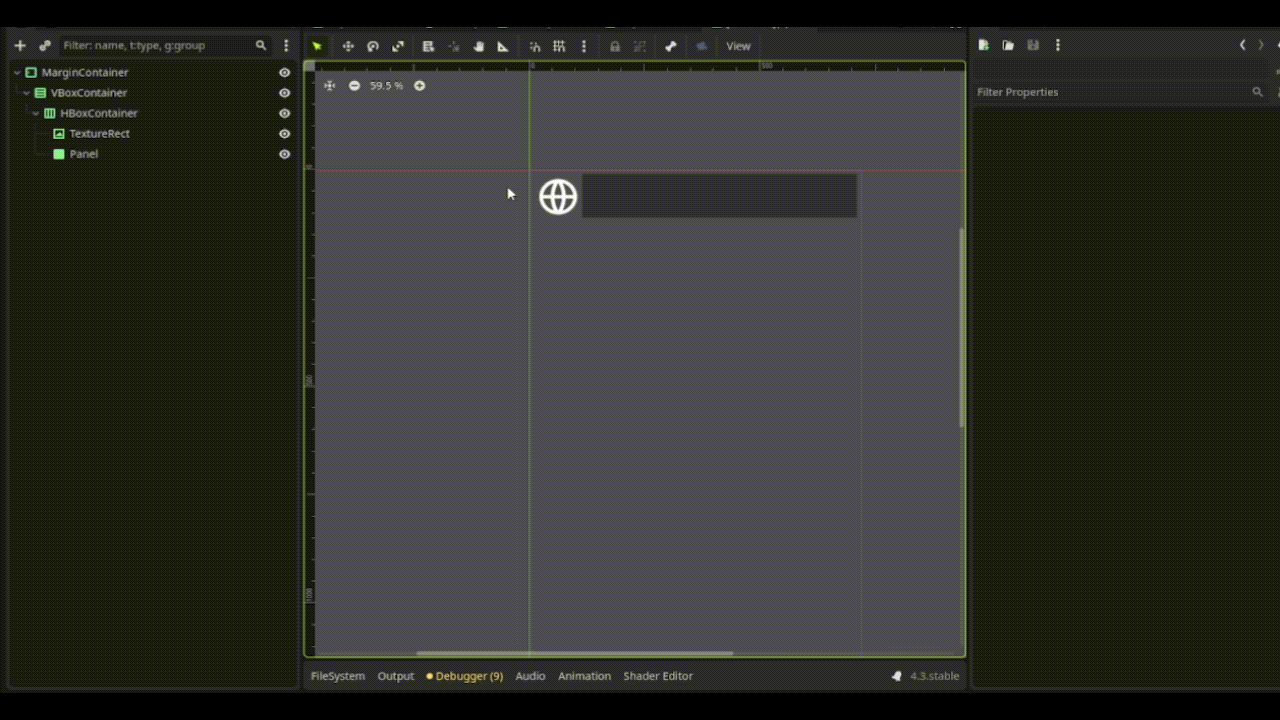Open Inspector three-dot extra options
The height and width of the screenshot is (720, 1280).
tap(1058, 46)
